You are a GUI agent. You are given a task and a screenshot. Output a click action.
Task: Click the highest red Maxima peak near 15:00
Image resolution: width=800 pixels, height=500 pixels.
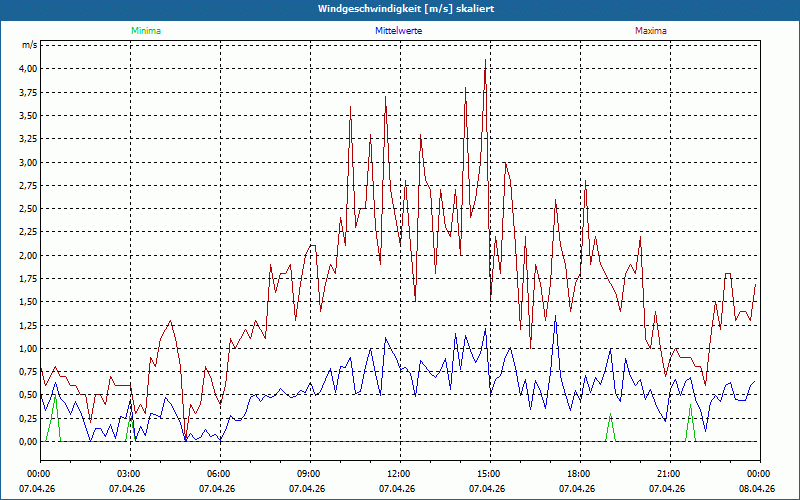(486, 60)
